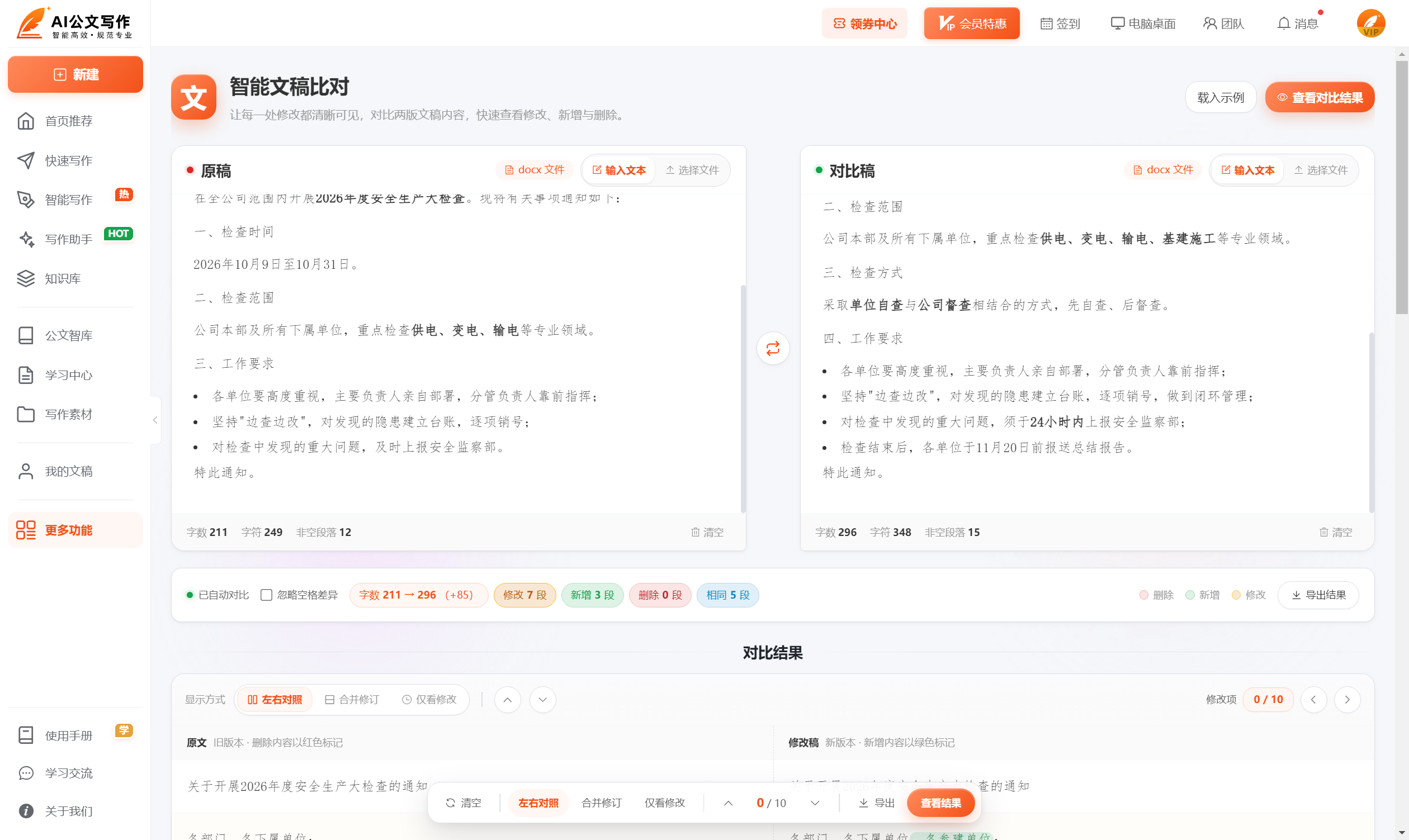Select 合并修订 display mode in results panel
This screenshot has width=1409, height=840.
352,700
